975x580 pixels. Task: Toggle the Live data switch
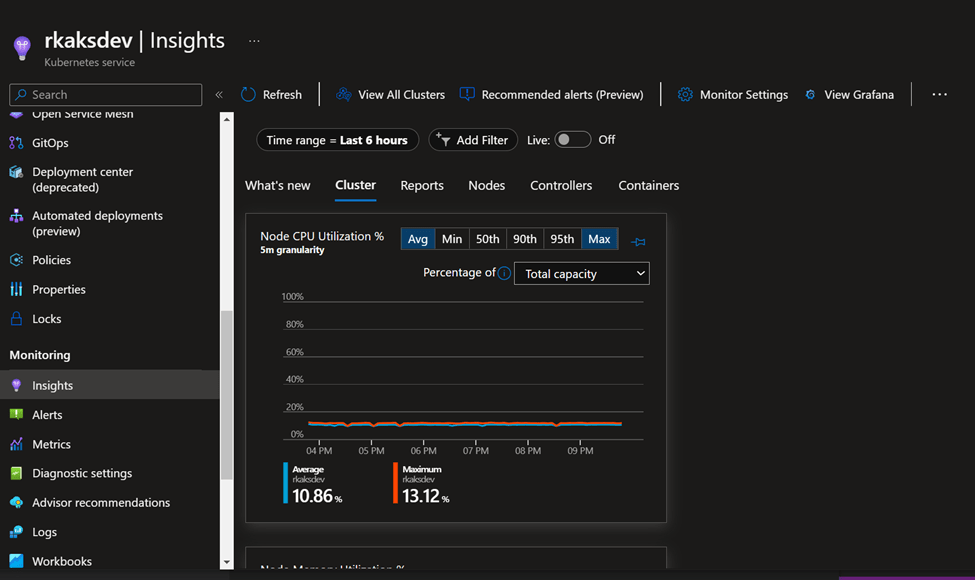click(x=573, y=140)
